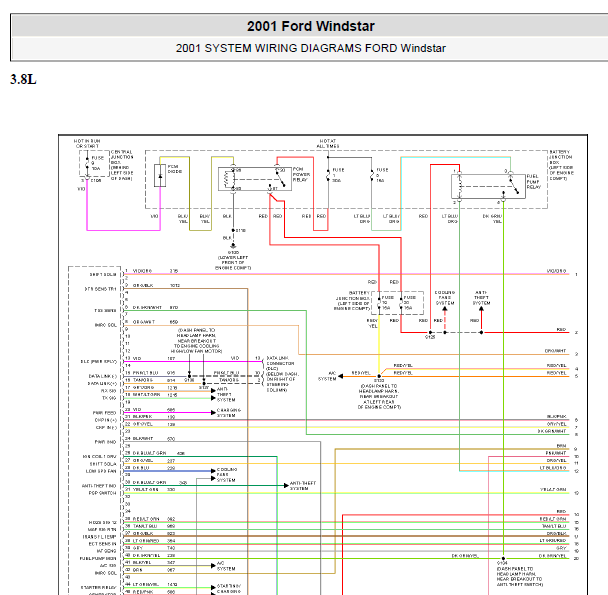
Task: Click "COOLING FANS SYSTEM" above the dashed red arrow
Action: pos(445,298)
